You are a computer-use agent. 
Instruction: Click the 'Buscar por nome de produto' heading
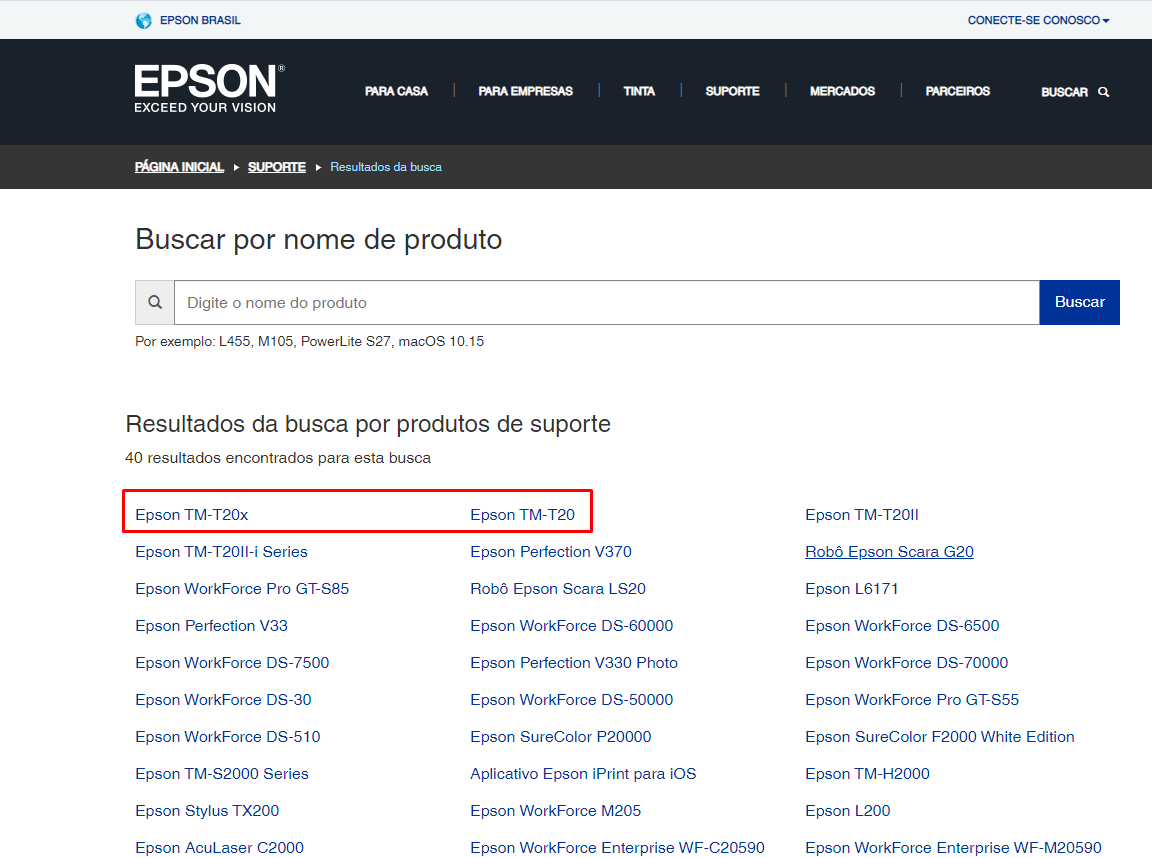point(319,239)
